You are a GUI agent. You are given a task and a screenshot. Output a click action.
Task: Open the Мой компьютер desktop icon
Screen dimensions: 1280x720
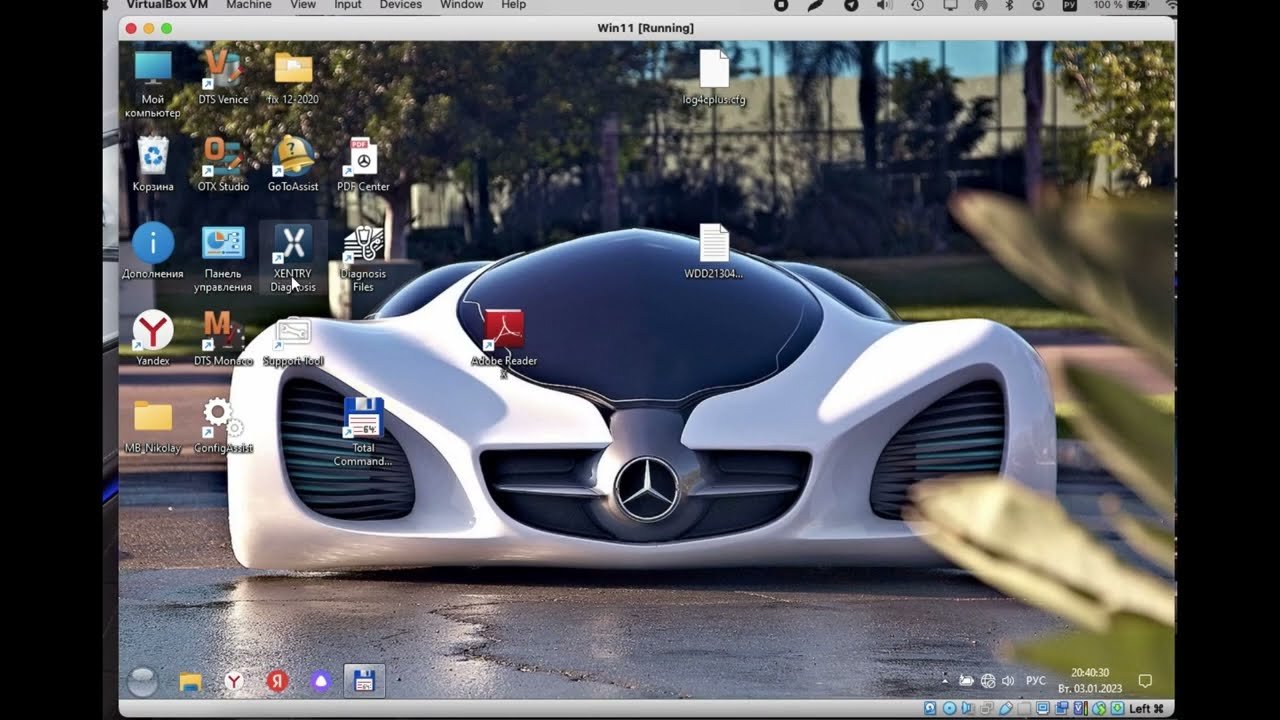(153, 83)
